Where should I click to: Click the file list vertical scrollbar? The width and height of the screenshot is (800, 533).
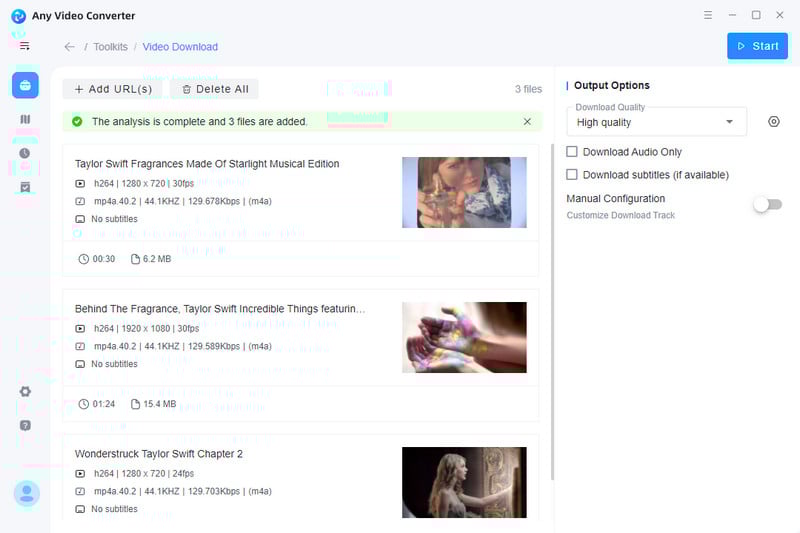pos(552,312)
